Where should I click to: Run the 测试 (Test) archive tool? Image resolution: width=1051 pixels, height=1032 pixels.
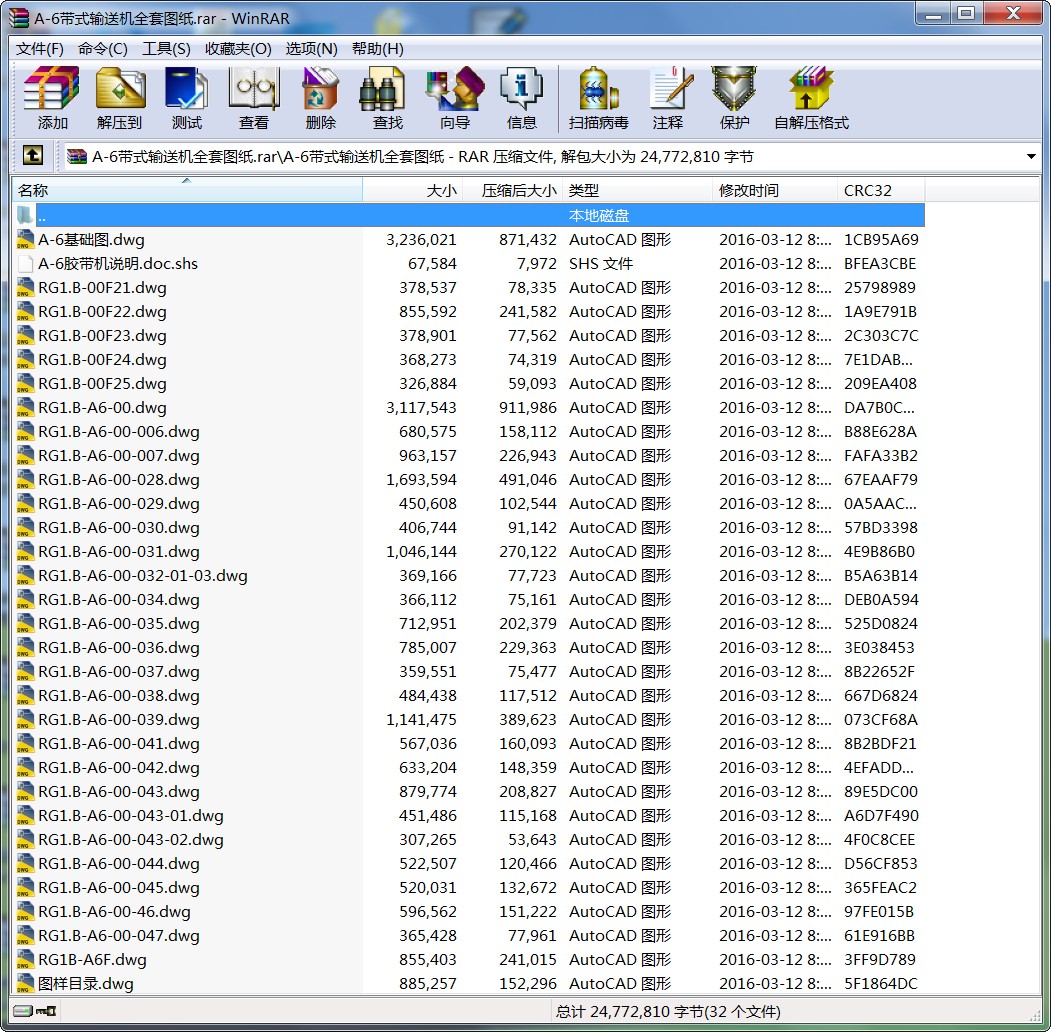[186, 98]
